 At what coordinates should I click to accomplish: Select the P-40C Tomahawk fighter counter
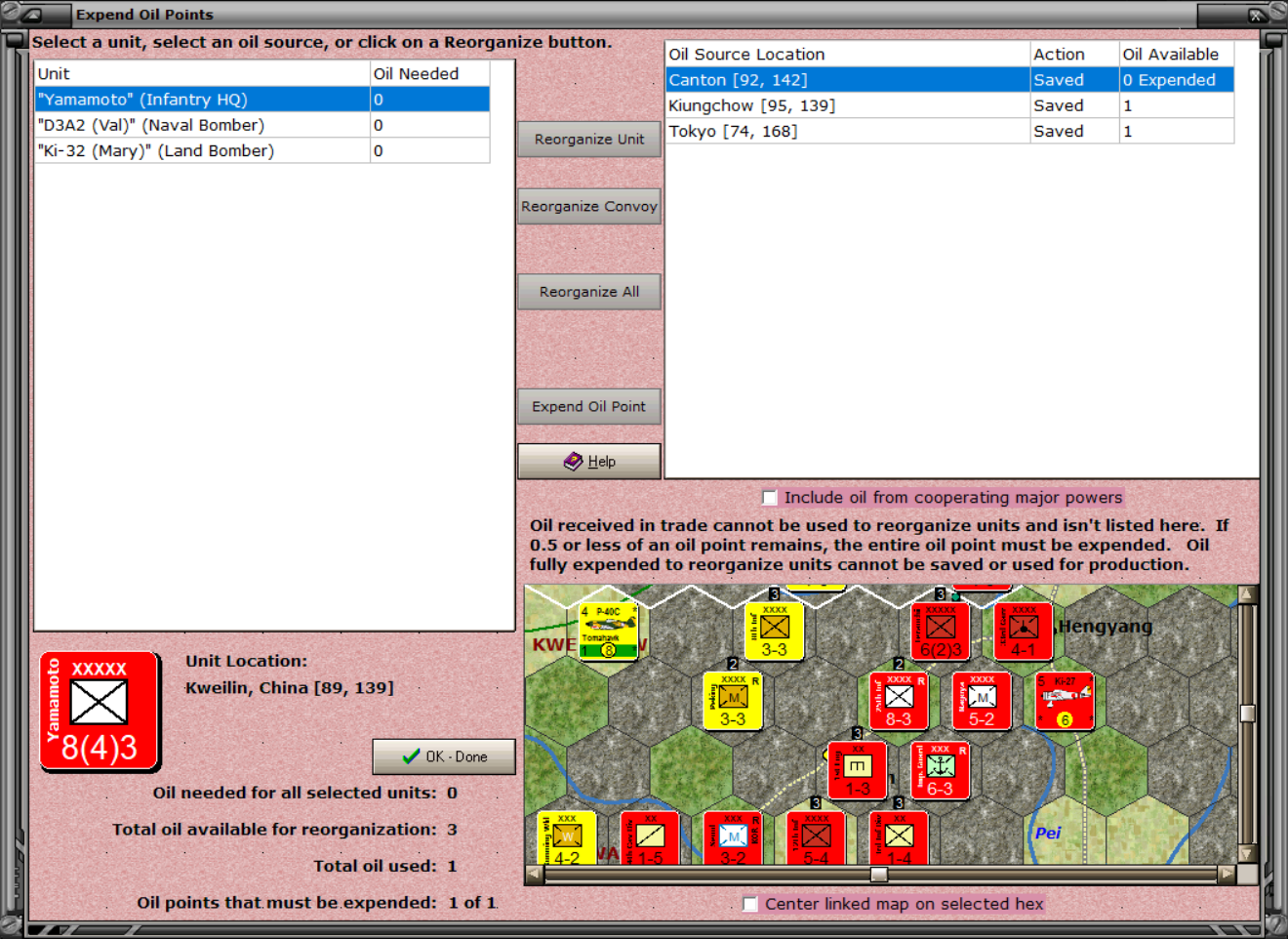(x=609, y=631)
